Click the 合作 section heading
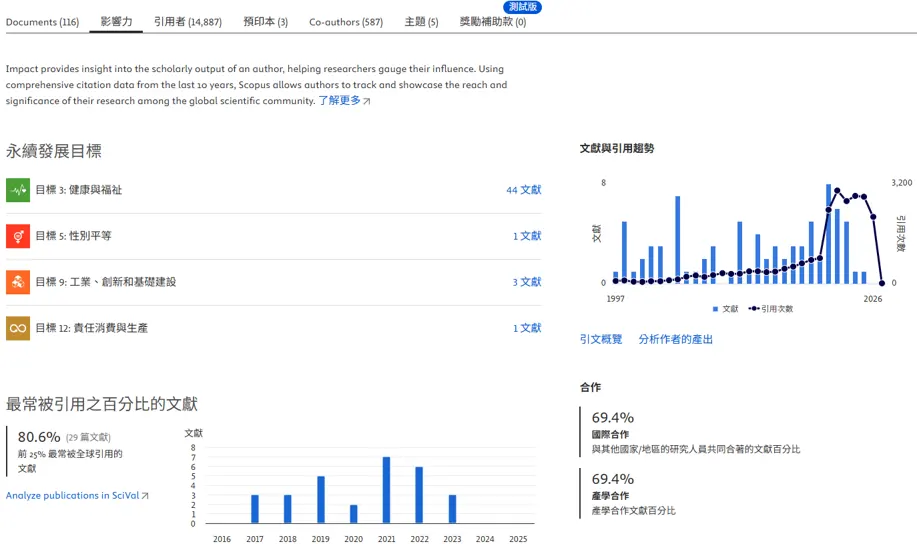This screenshot has height=544, width=917. coord(590,387)
